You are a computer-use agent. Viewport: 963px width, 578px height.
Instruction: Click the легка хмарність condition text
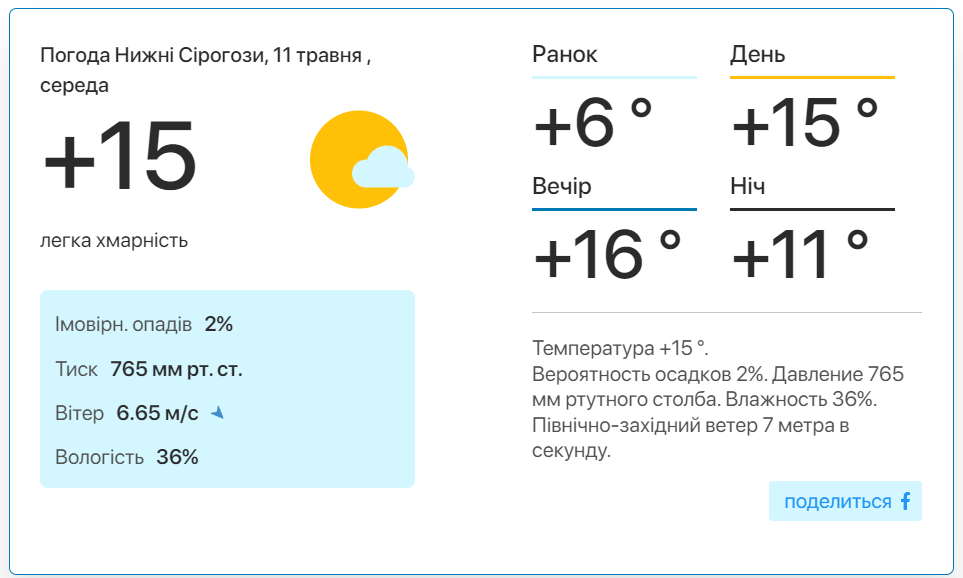pyautogui.click(x=114, y=240)
